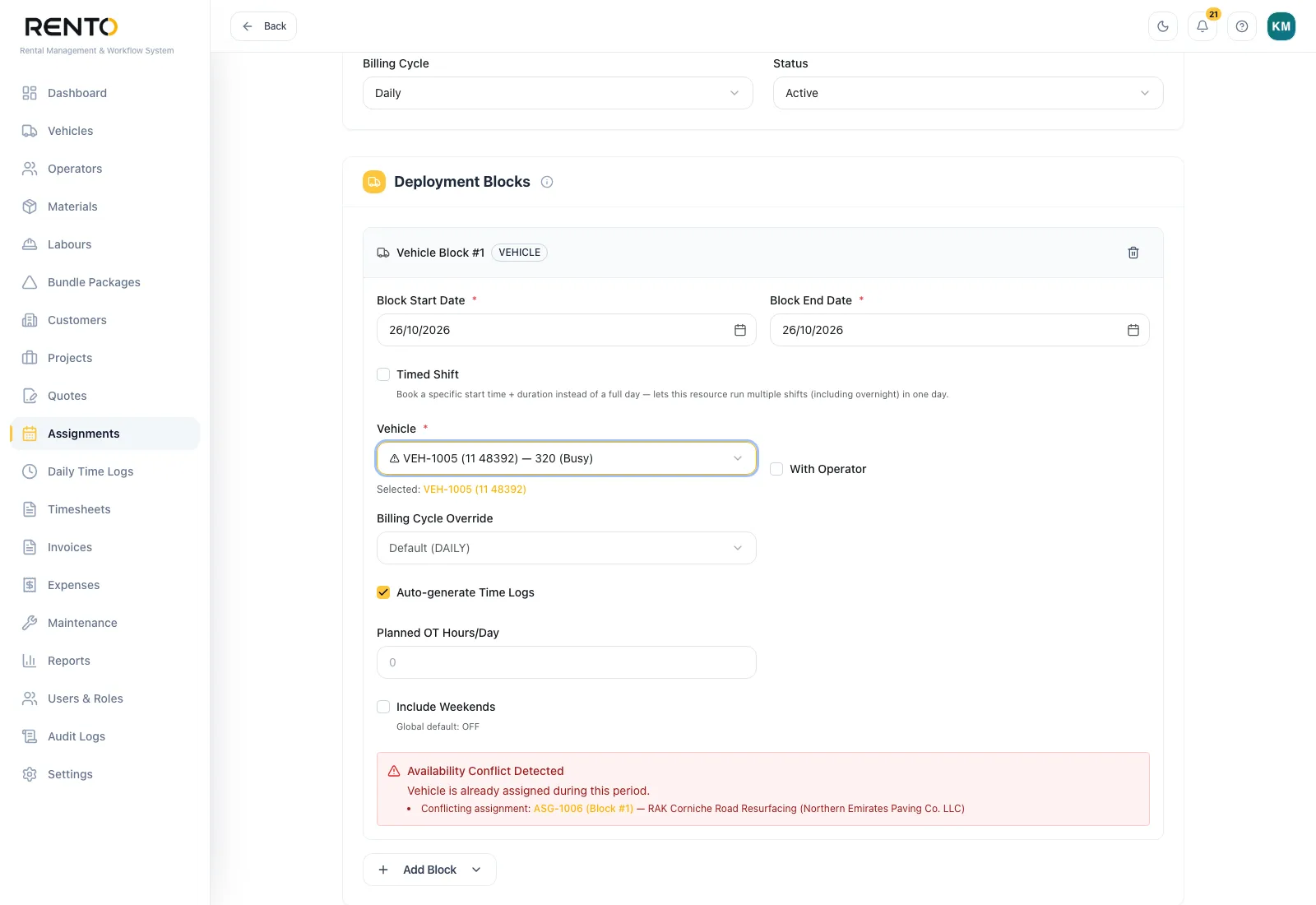Image resolution: width=1316 pixels, height=905 pixels.
Task: Navigate to Invoices in sidebar
Action: pyautogui.click(x=104, y=547)
